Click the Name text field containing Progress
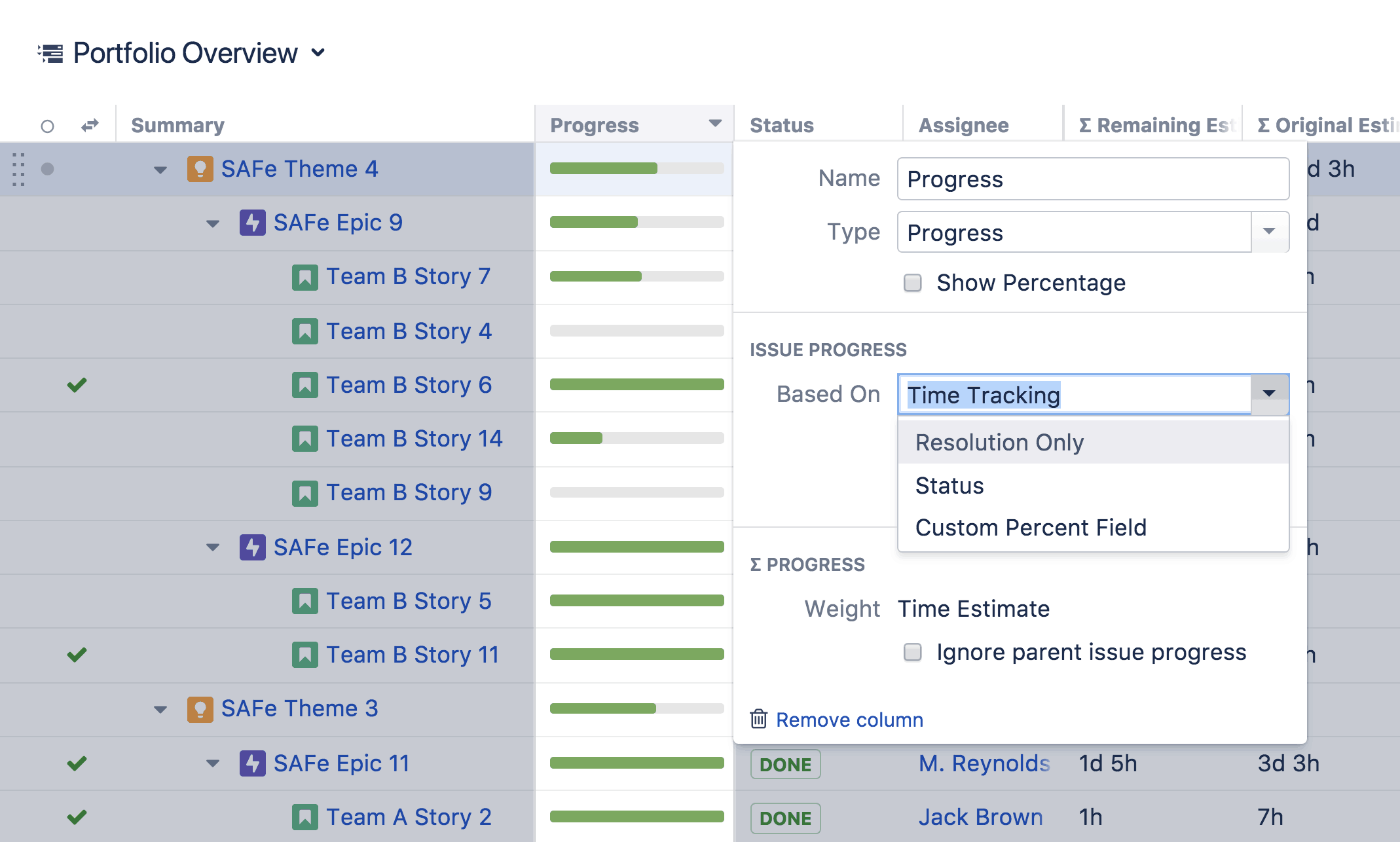1400x842 pixels. pyautogui.click(x=1092, y=179)
